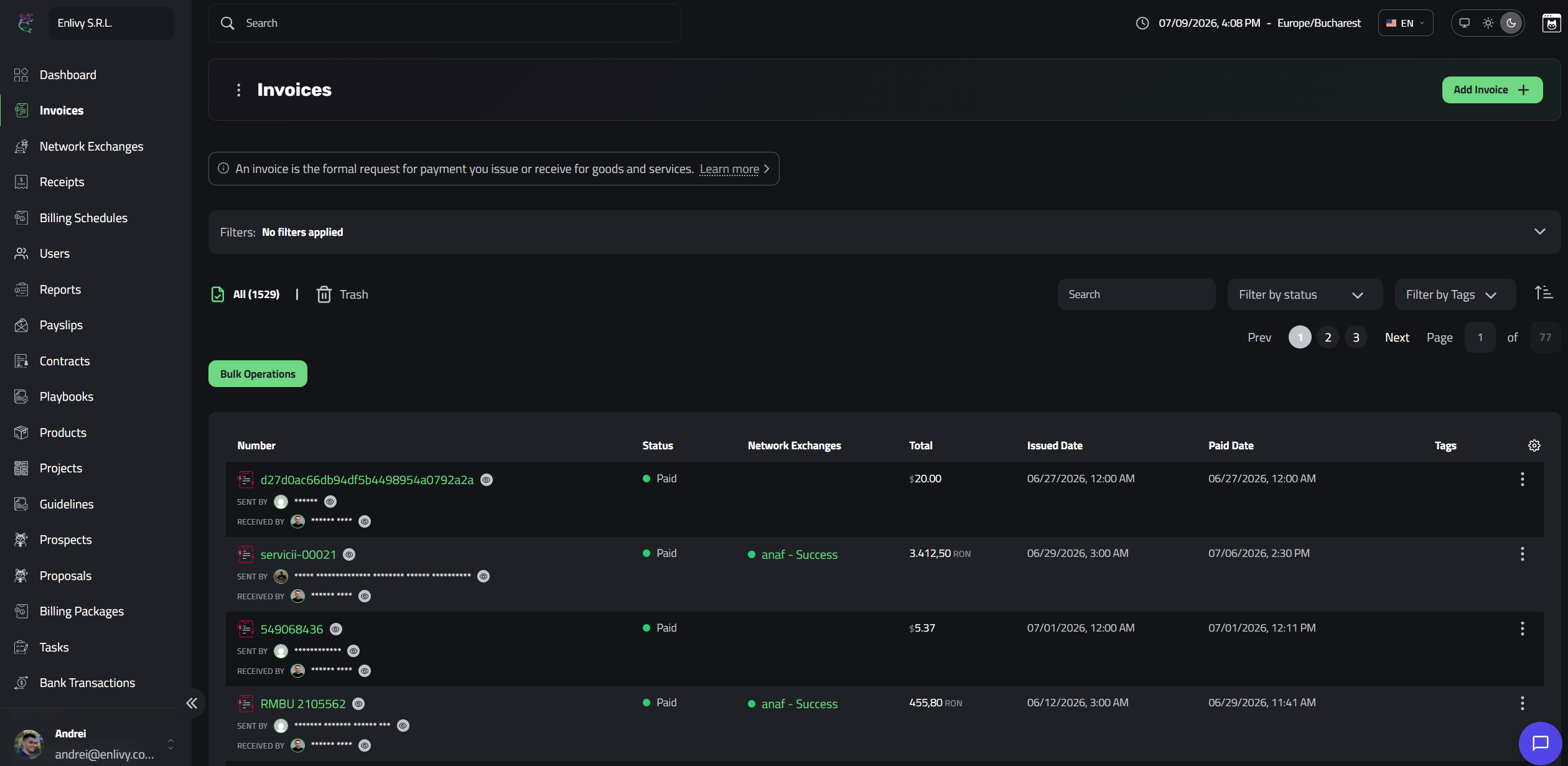
Task: Click the Prev pagination link
Action: coord(1259,337)
